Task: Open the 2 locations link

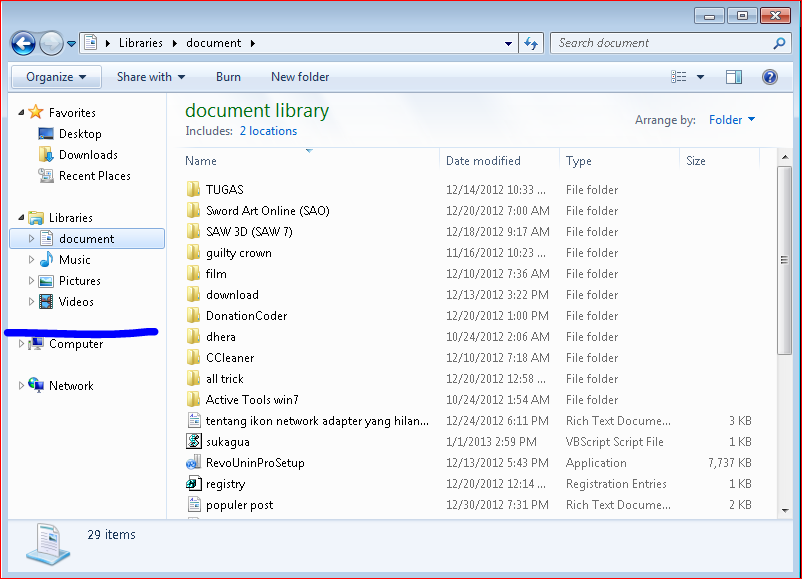Action: pos(268,131)
